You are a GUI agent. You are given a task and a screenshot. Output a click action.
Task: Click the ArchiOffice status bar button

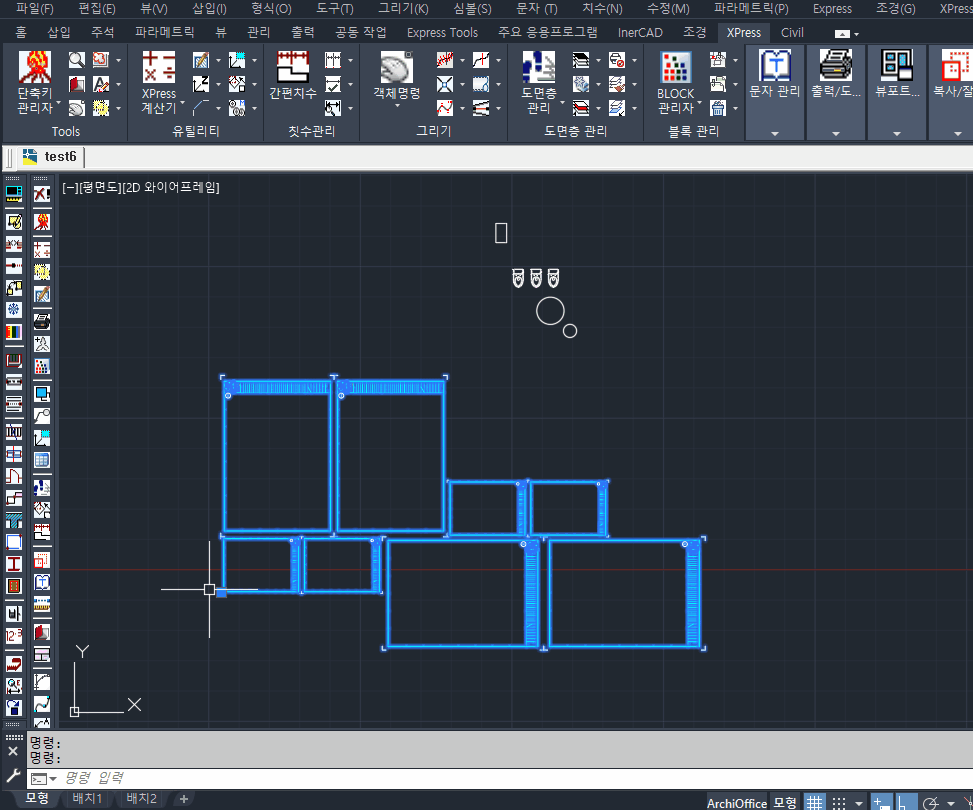pos(737,803)
